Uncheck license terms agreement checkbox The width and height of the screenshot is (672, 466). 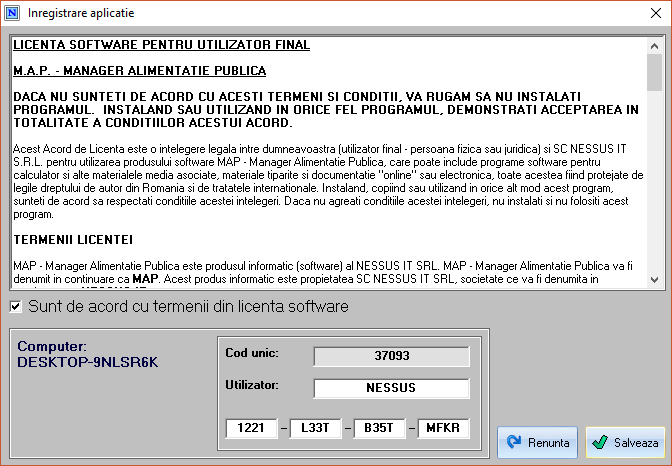click(15, 307)
